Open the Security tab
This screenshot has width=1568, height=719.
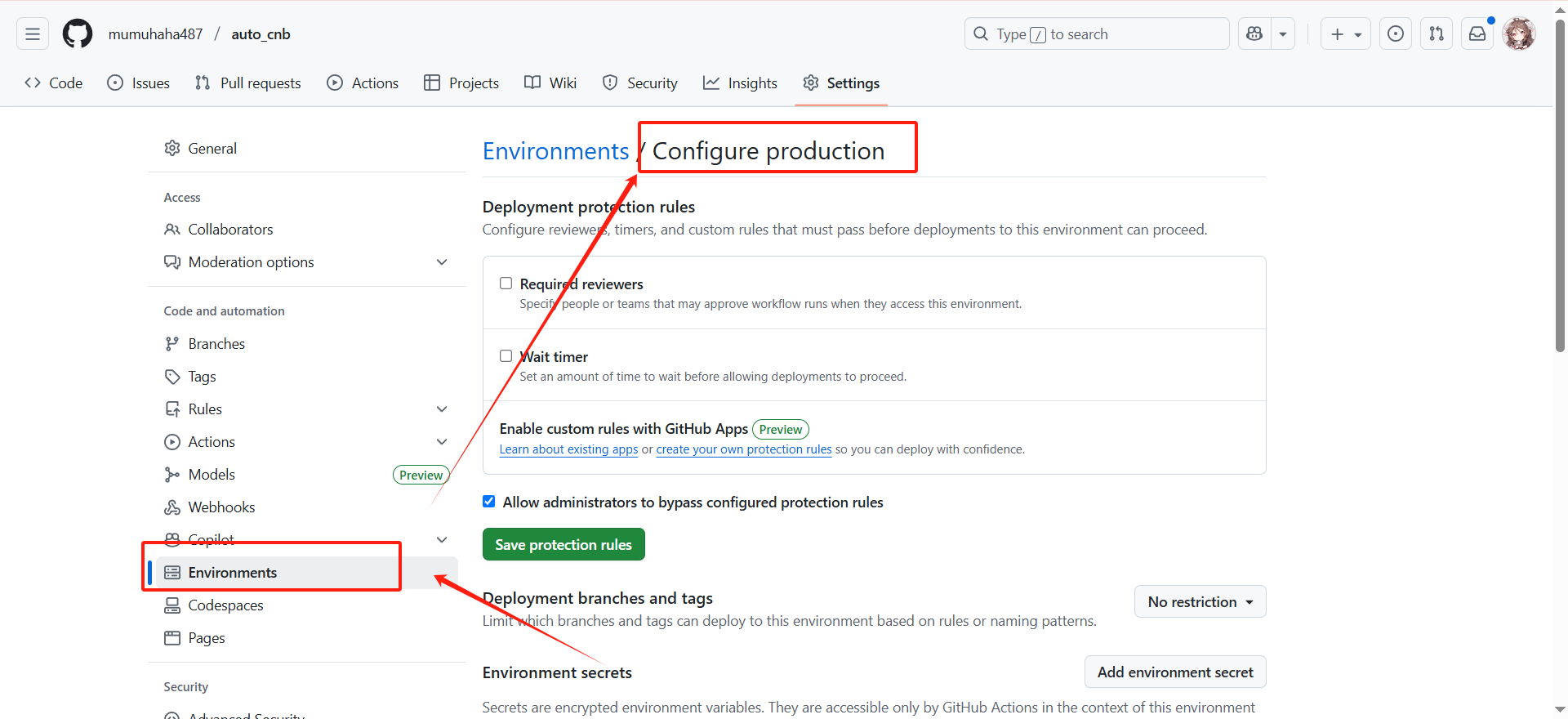[x=640, y=83]
